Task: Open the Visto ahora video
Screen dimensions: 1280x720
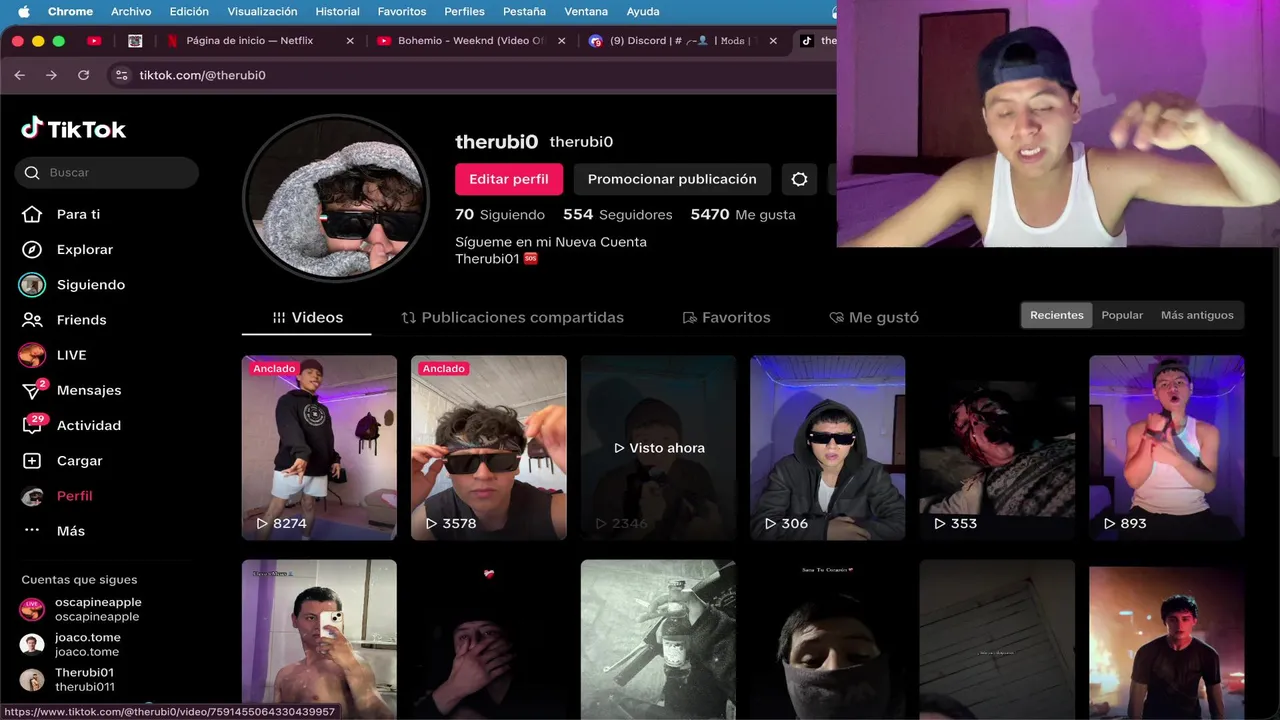Action: tap(658, 448)
